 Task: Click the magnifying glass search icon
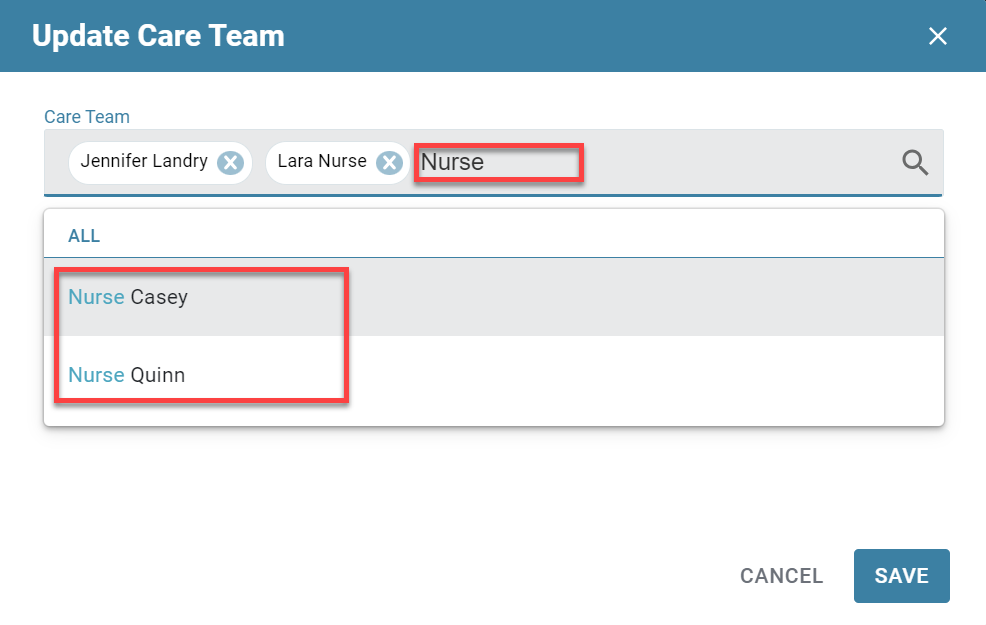pos(915,162)
